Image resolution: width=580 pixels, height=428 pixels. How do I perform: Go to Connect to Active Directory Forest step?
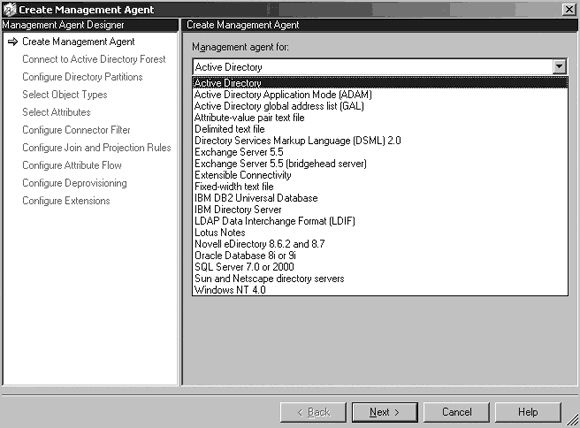[94, 59]
